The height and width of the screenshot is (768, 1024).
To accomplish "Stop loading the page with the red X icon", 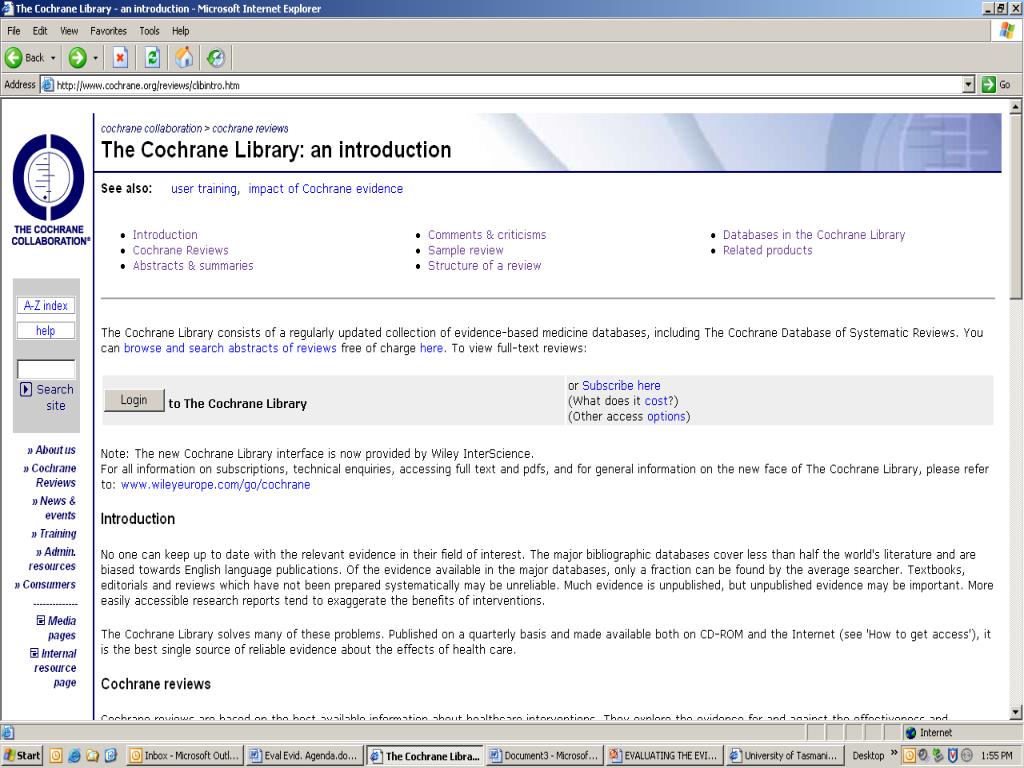I will tap(120, 58).
